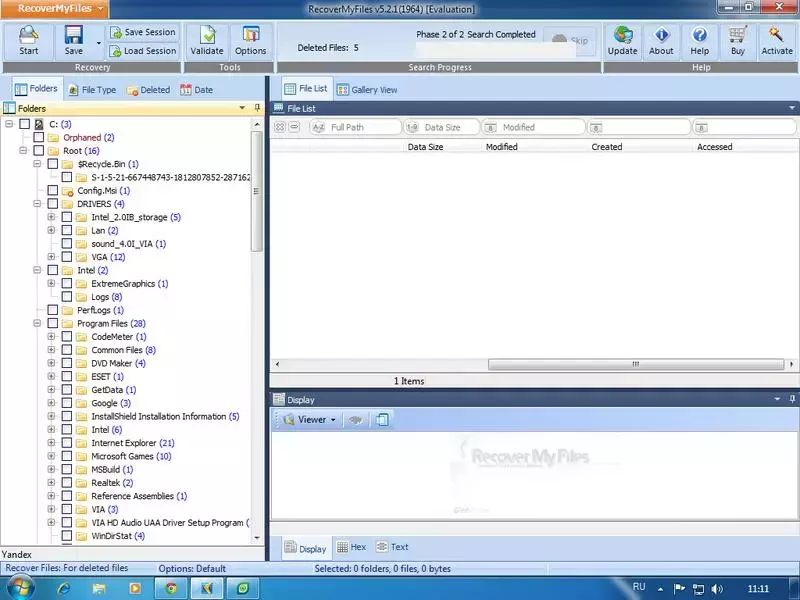Click the Modified filter field
800x600 pixels.
pos(534,127)
